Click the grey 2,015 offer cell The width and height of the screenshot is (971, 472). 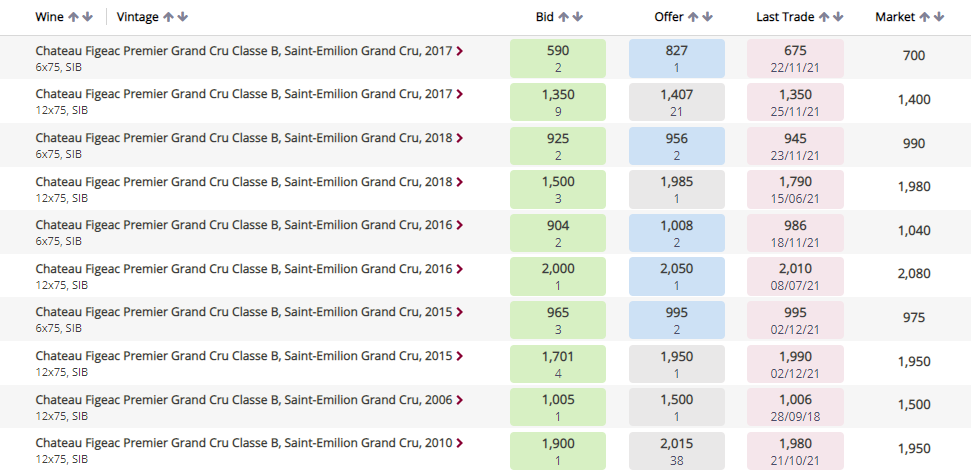677,451
